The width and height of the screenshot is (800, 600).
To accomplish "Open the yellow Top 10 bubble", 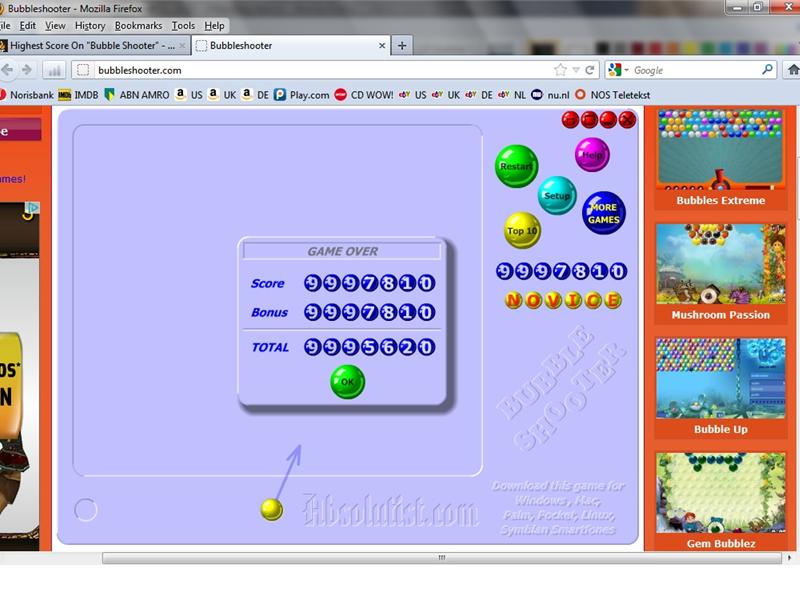I will [x=522, y=231].
